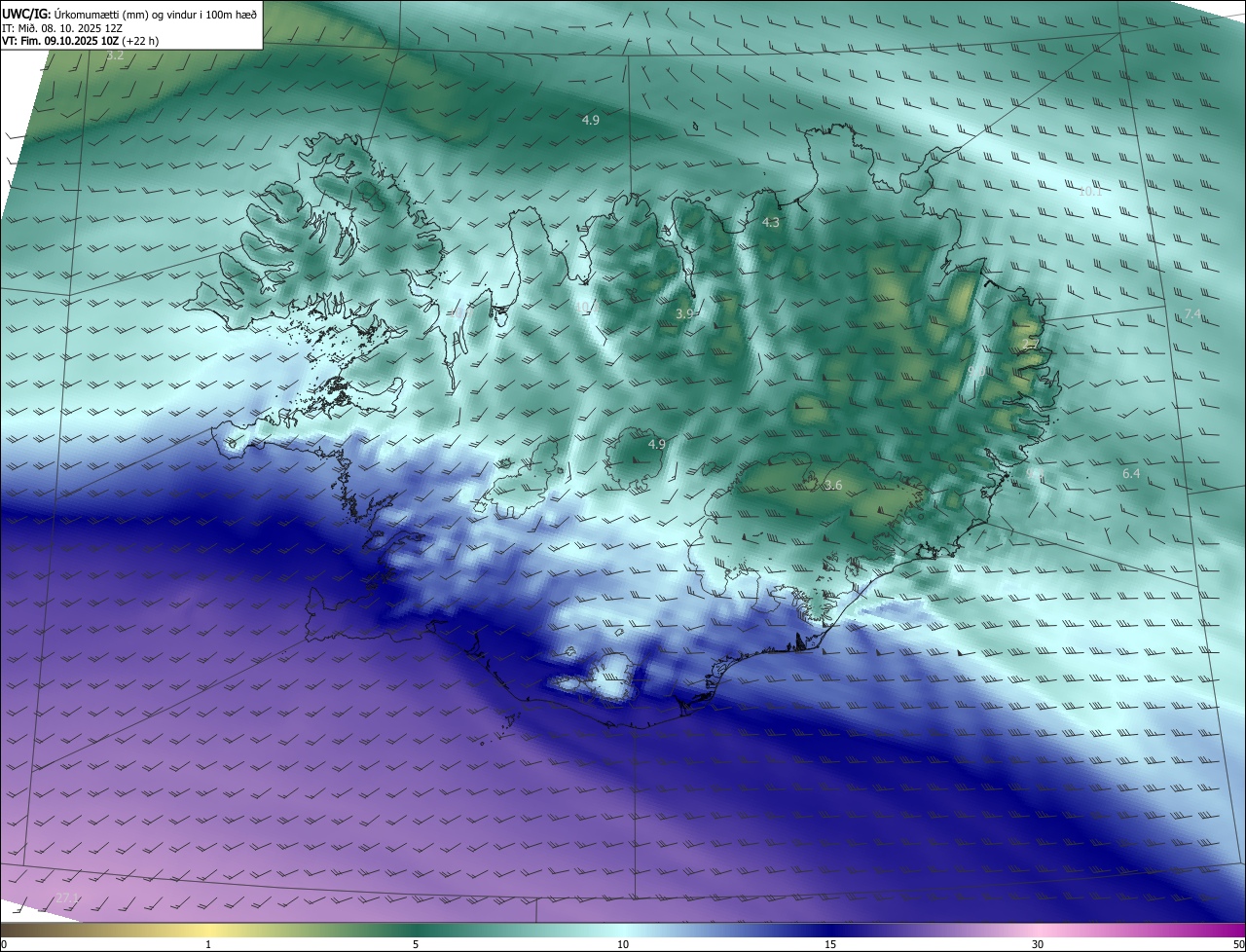This screenshot has height=952, width=1246.
Task: Click the 4.3 precipitable water value
Action: [770, 223]
